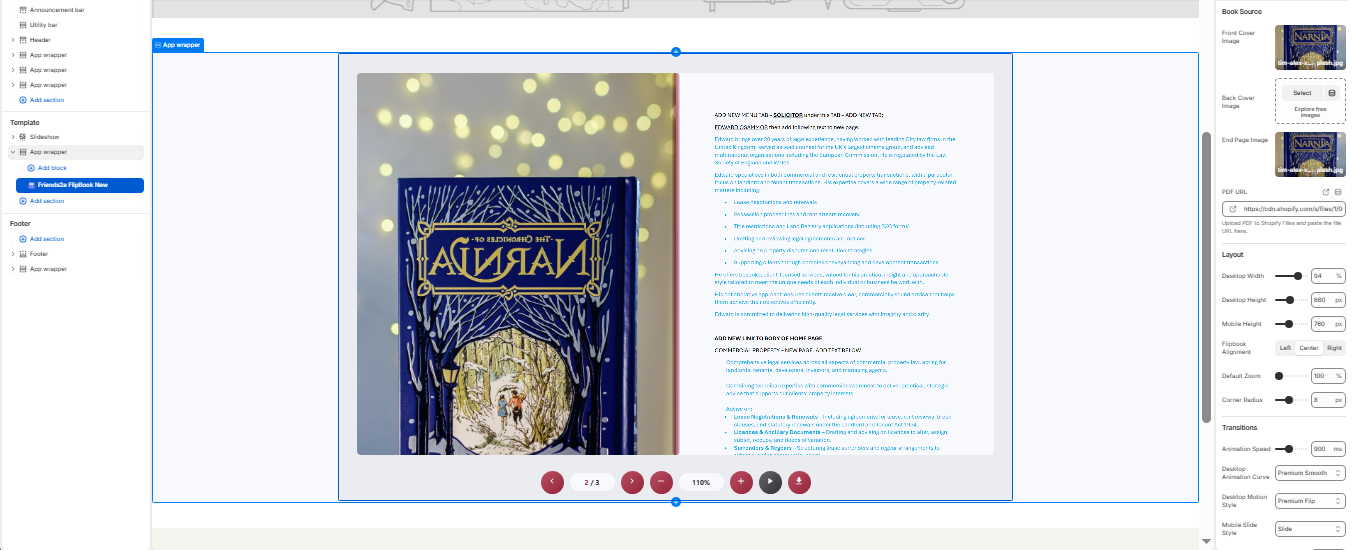Click database icon beside Back Cover Select

pos(1332,93)
